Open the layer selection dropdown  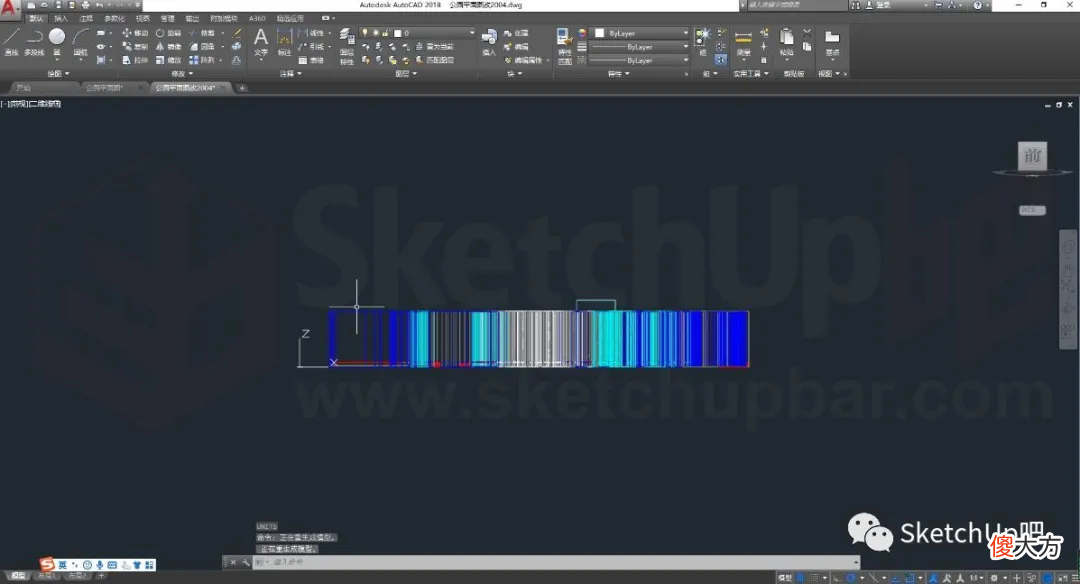coord(417,33)
